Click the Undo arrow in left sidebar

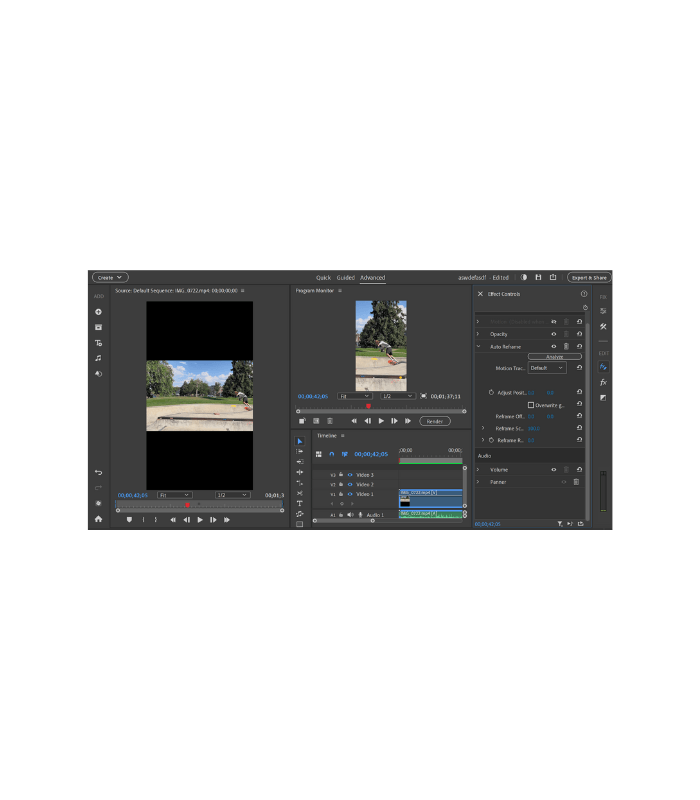[98, 472]
